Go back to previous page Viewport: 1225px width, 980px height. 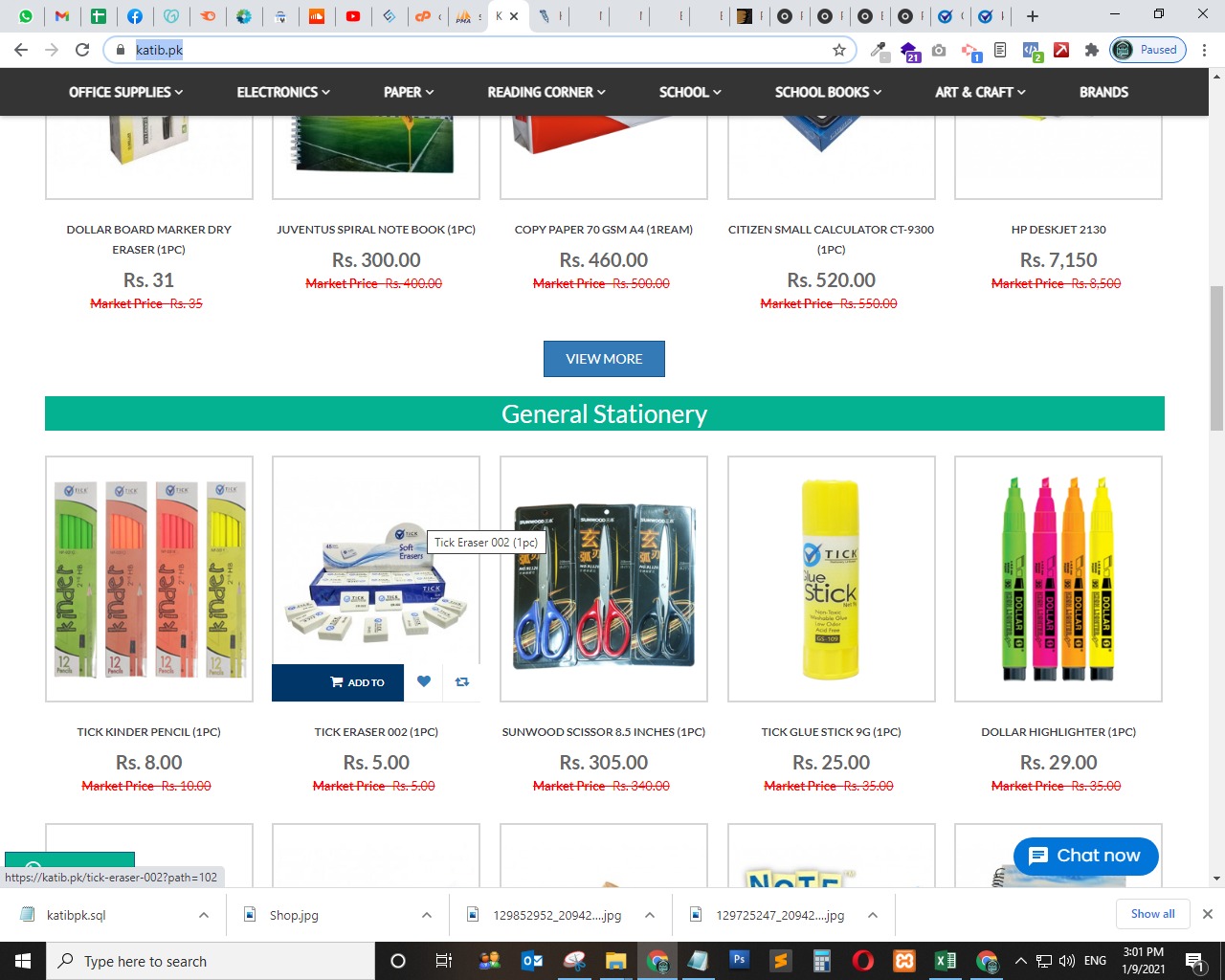click(x=21, y=50)
